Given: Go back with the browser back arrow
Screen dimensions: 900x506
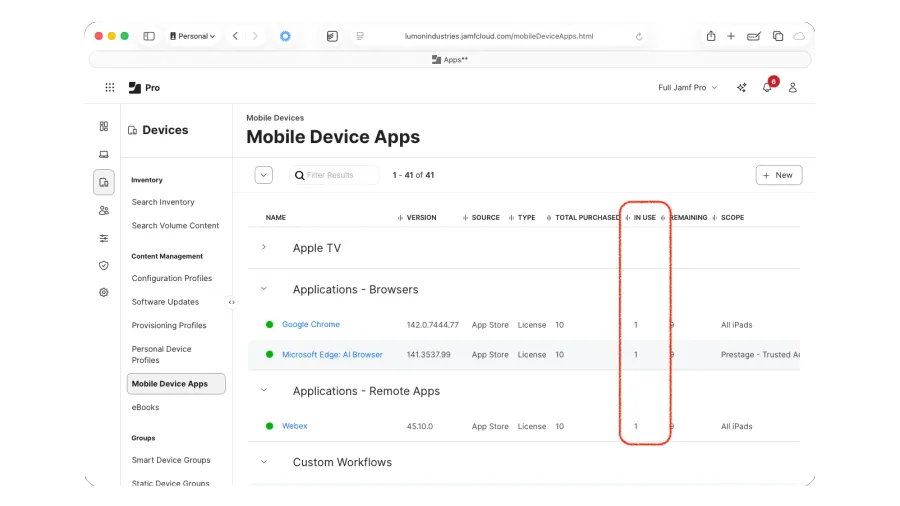Looking at the screenshot, I should [235, 36].
